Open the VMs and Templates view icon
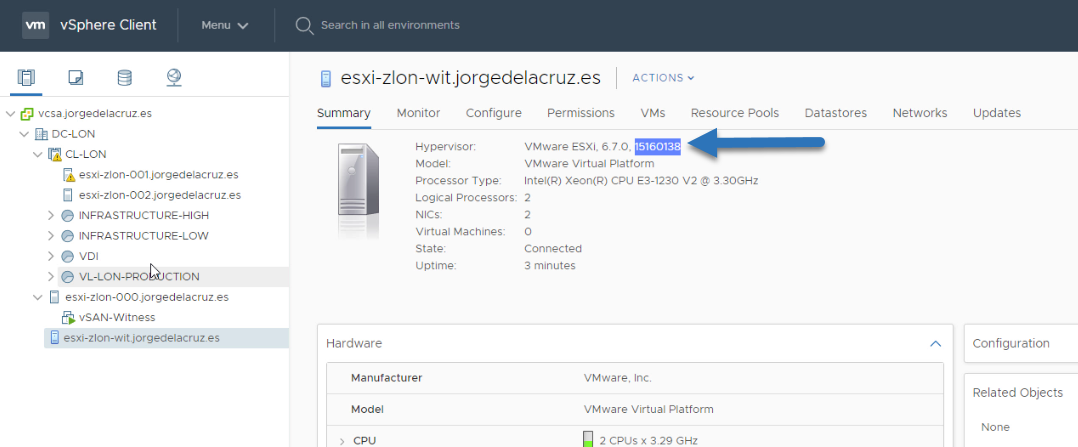This screenshot has height=447, width=1078. pyautogui.click(x=76, y=78)
